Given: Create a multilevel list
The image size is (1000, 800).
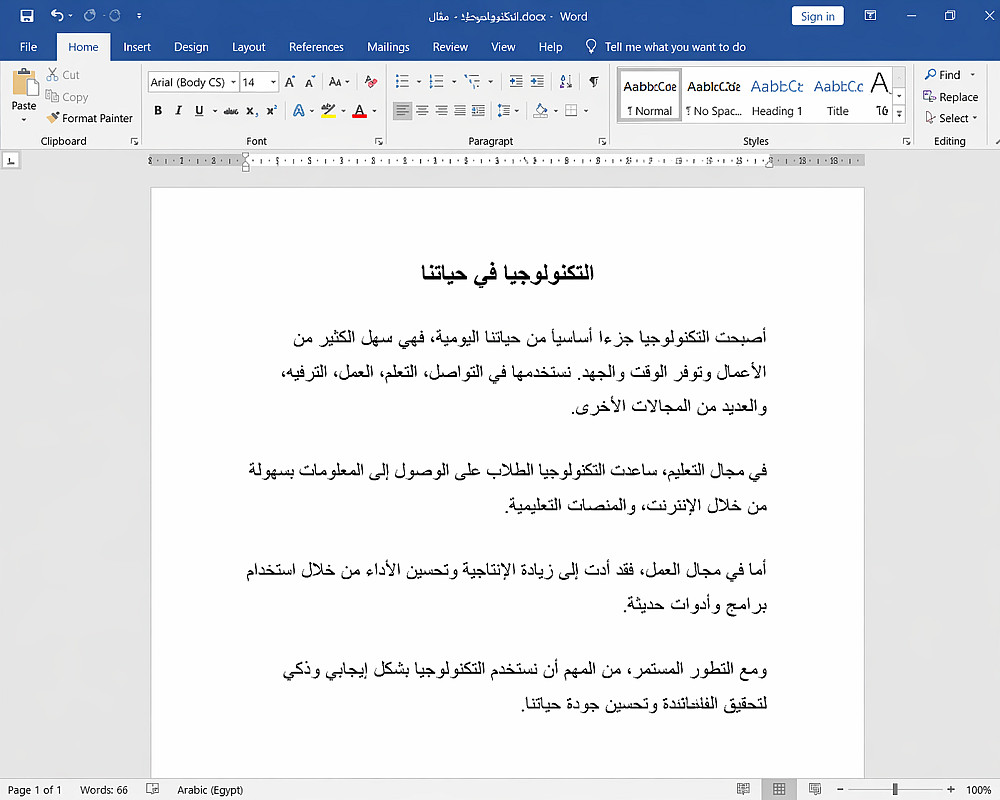Looking at the screenshot, I should tap(472, 82).
